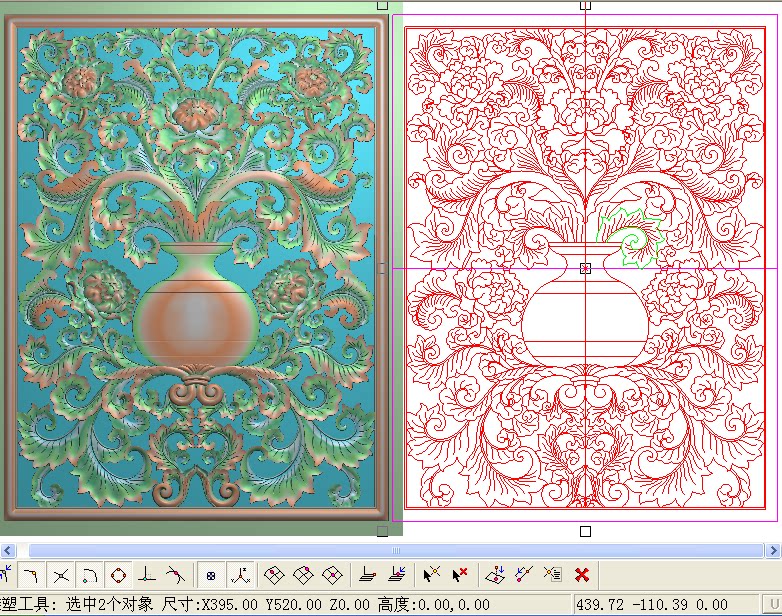
Task: Select the endpoint snap tool icon
Action: 31,575
